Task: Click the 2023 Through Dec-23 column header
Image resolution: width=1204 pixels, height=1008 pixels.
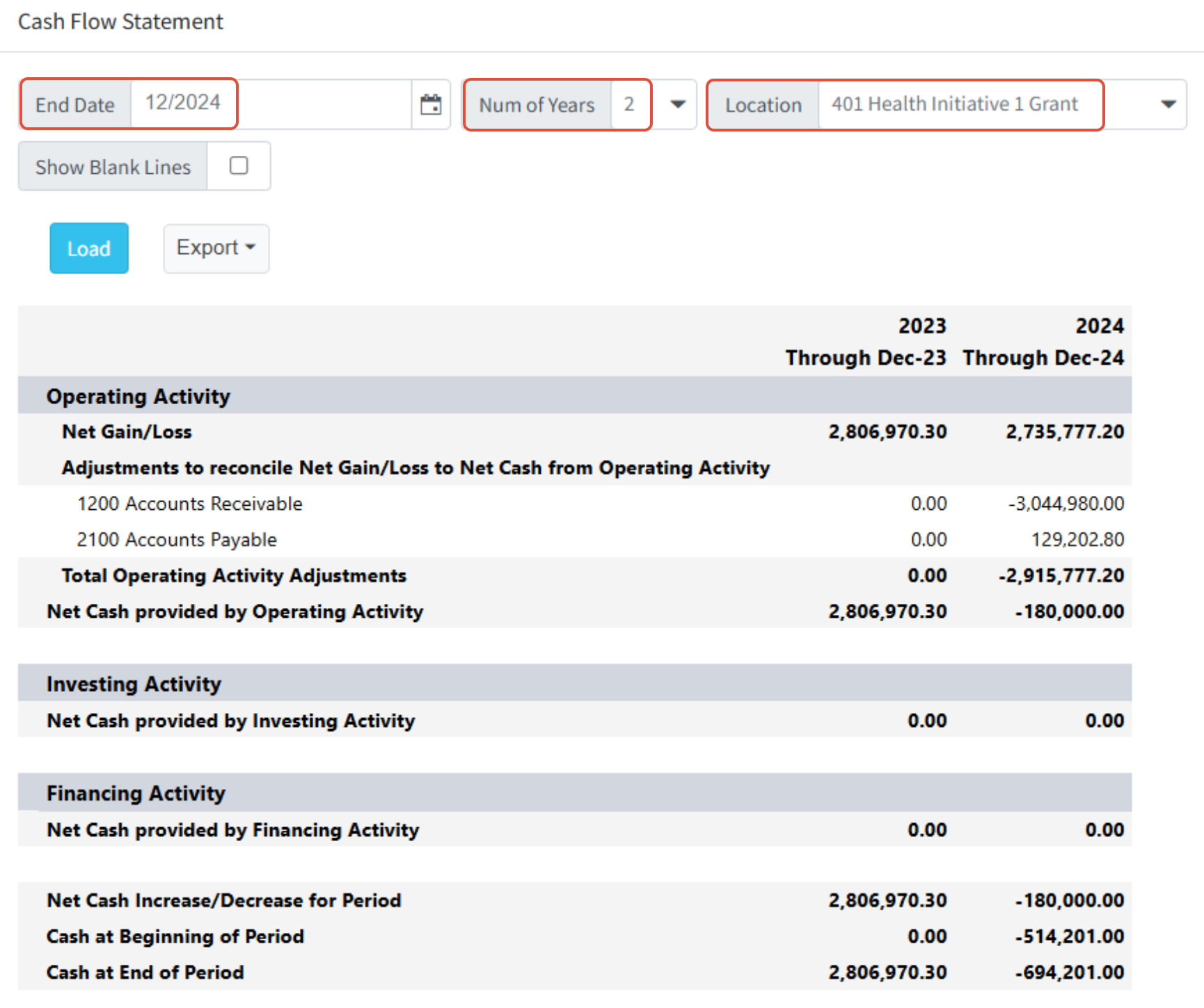Action: pos(866,342)
